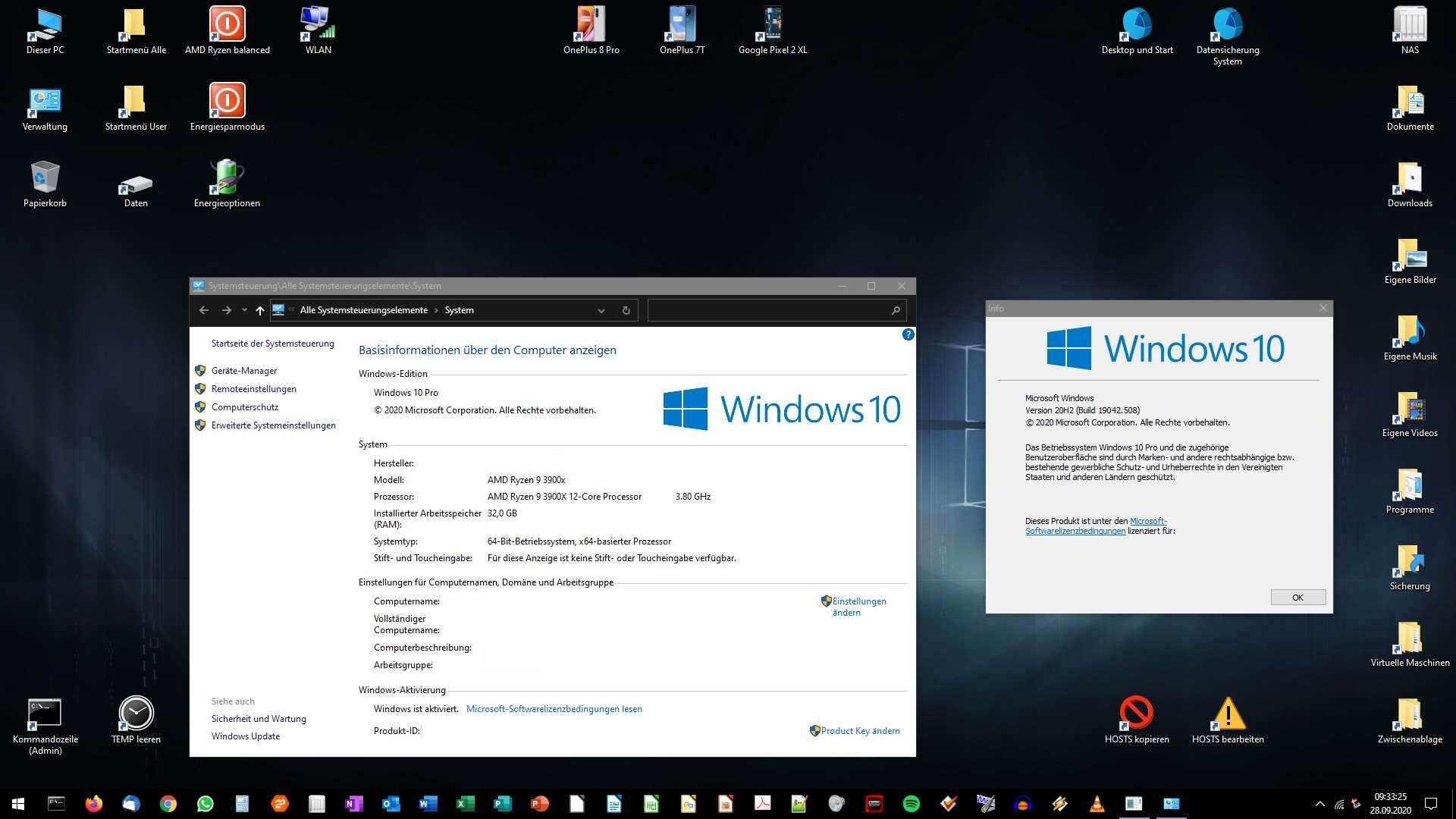The height and width of the screenshot is (819, 1456).
Task: Launch Google Chrome from taskbar
Action: click(168, 804)
